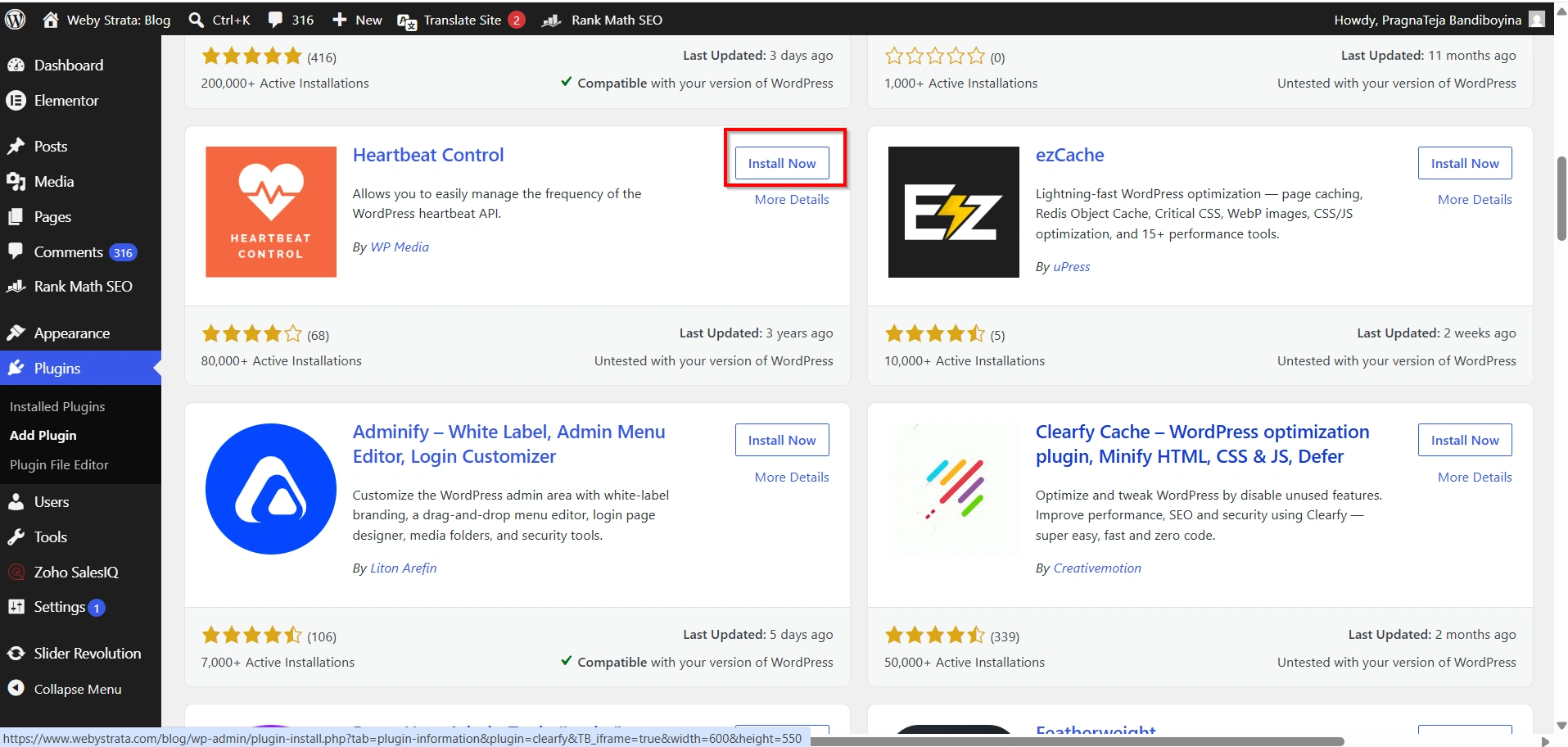
Task: Open the Translate Site icon
Action: 407,21
